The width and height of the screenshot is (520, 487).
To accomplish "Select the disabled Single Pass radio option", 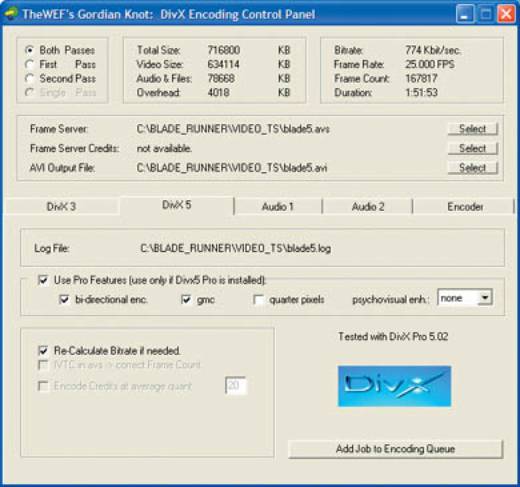I will click(x=30, y=92).
